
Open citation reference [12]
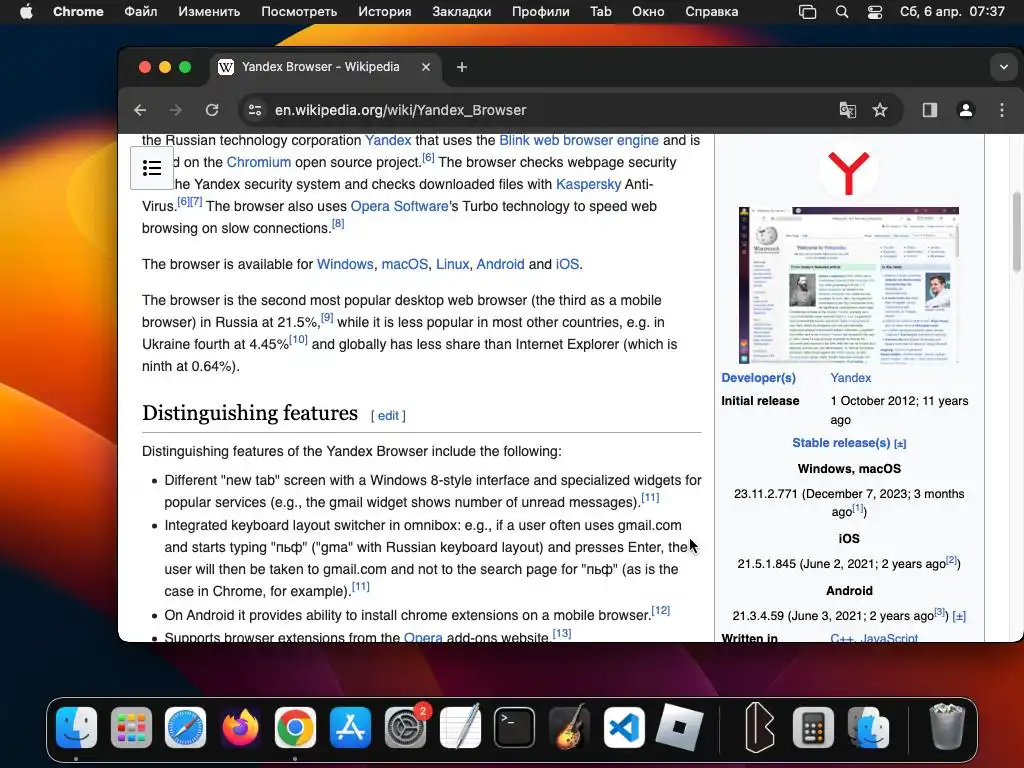point(660,611)
